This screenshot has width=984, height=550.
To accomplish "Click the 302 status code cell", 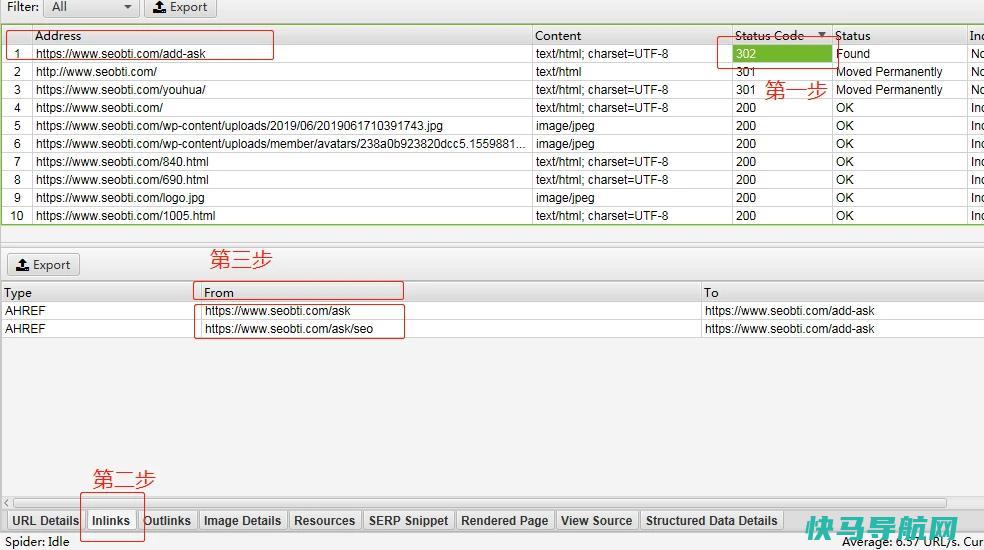I will [783, 53].
